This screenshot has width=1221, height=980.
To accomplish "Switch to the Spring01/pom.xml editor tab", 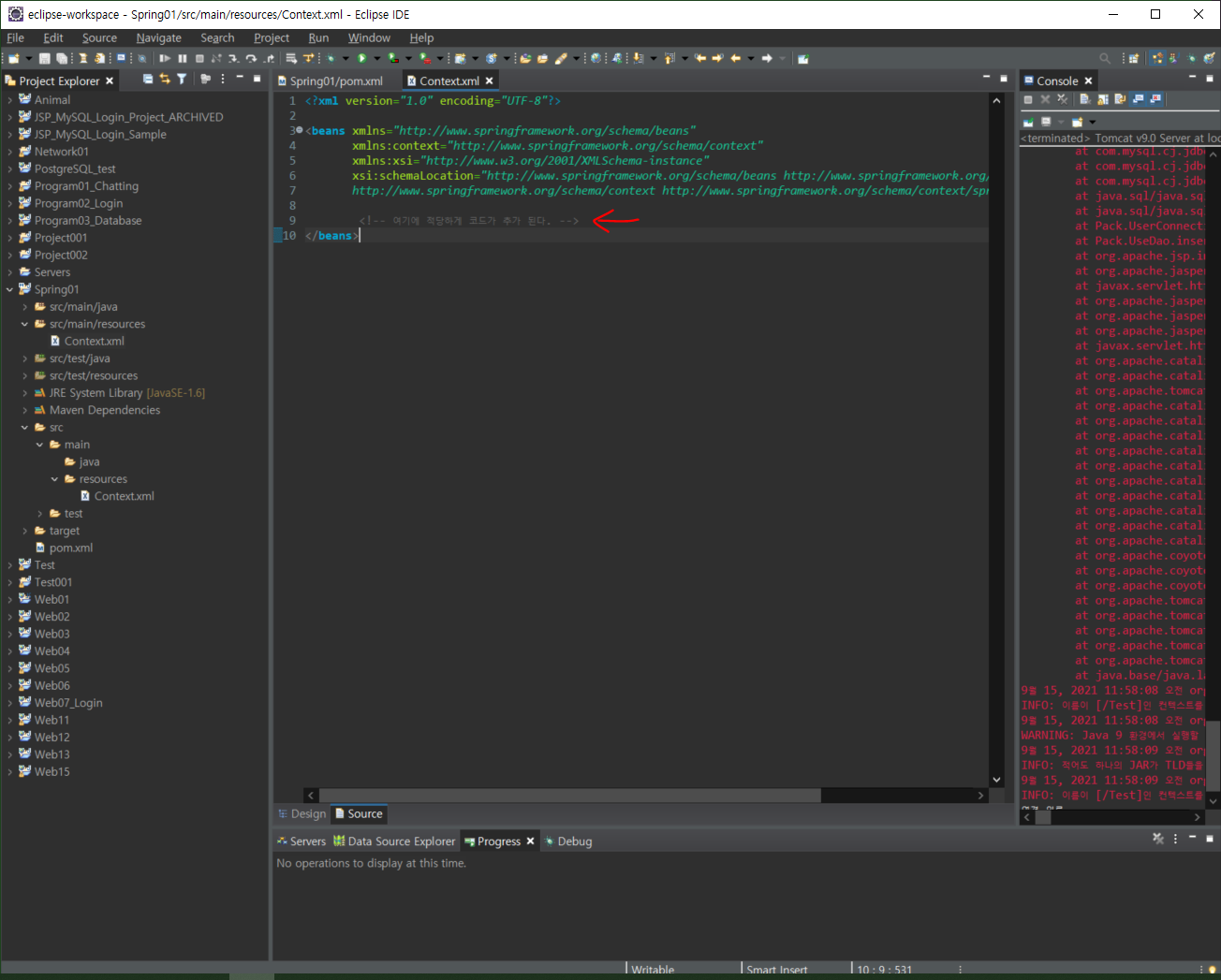I will pos(335,81).
